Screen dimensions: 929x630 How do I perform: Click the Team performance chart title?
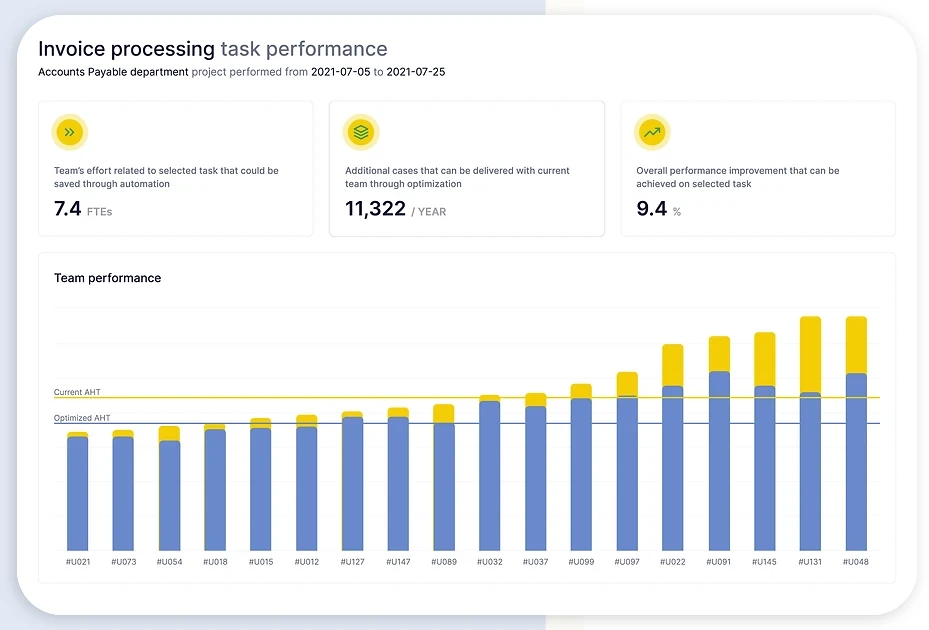[x=107, y=278]
